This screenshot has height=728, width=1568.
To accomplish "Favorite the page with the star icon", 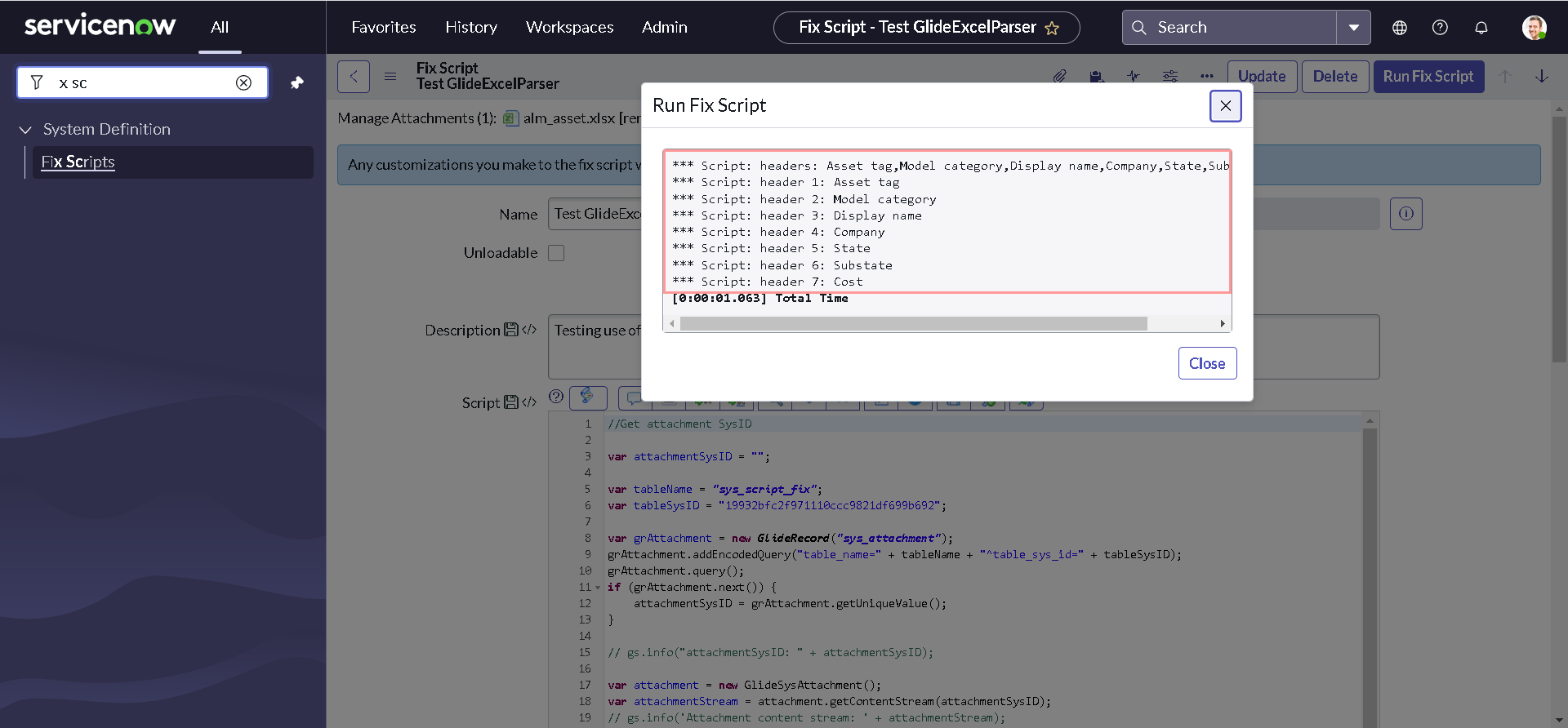I will pyautogui.click(x=1052, y=29).
